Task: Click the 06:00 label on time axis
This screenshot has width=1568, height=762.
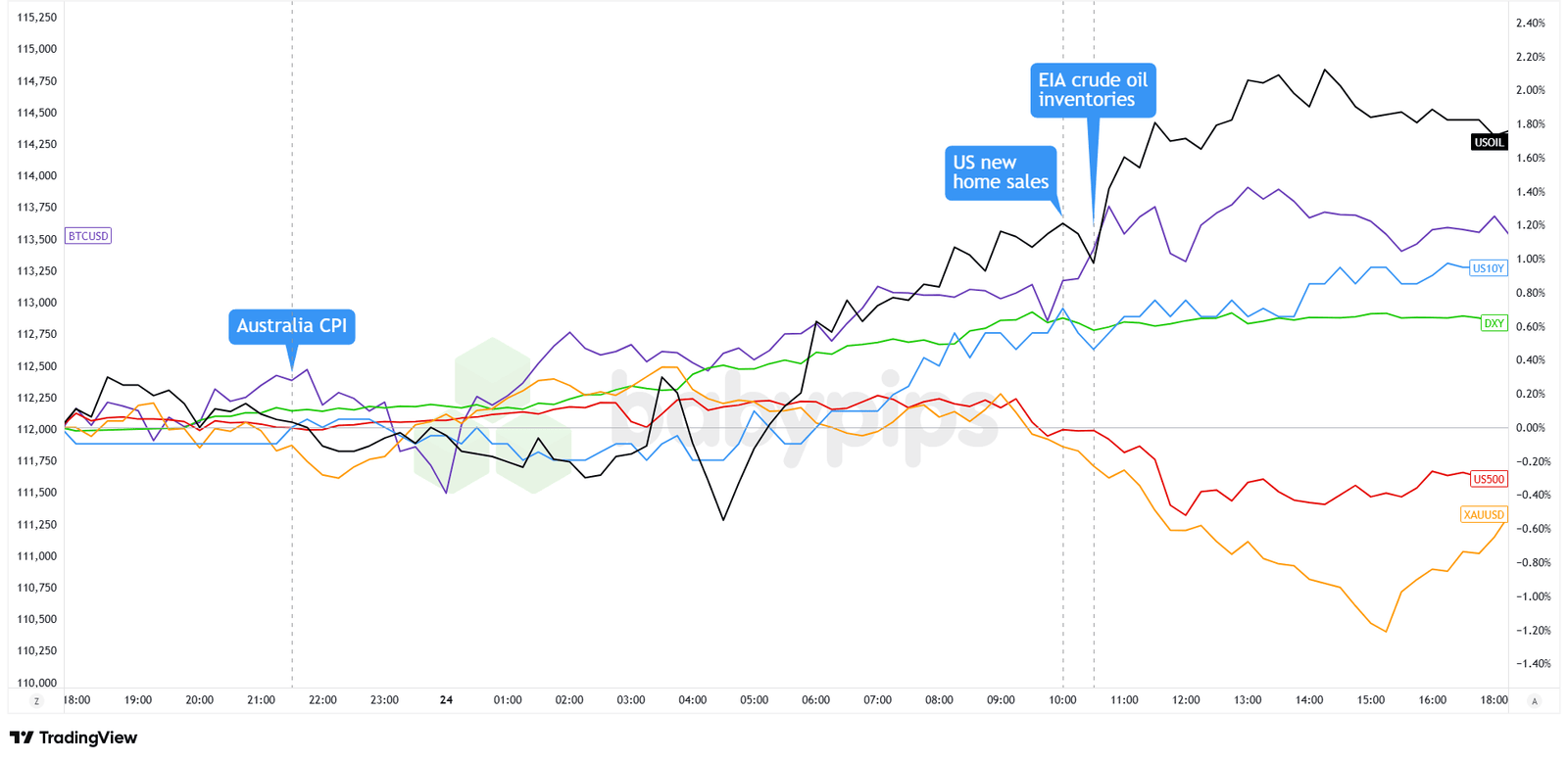Action: (x=815, y=700)
